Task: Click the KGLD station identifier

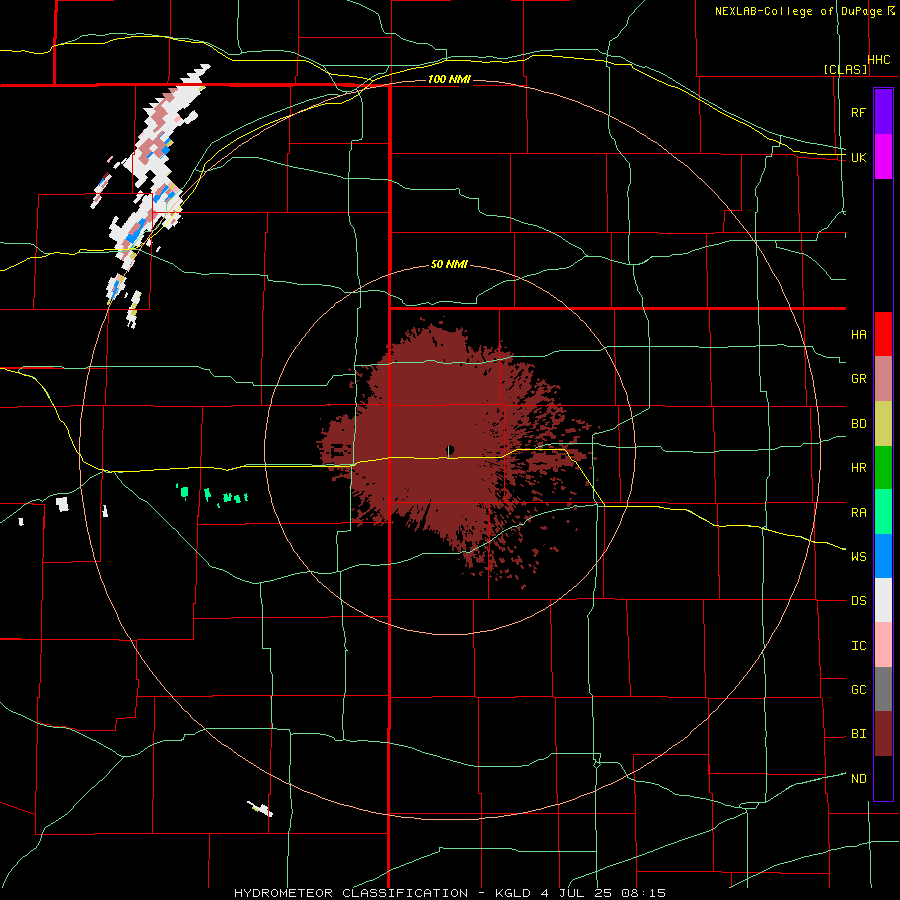Action: [513, 893]
